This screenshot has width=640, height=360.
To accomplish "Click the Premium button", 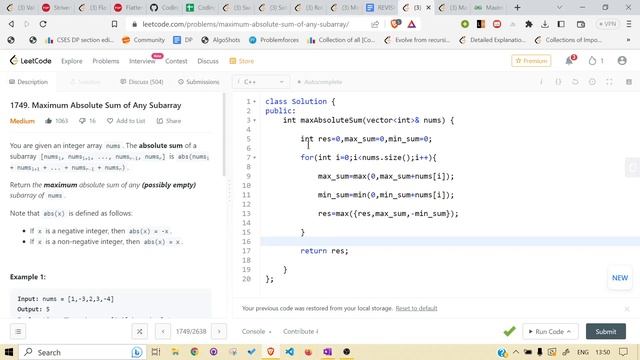I will 531,61.
